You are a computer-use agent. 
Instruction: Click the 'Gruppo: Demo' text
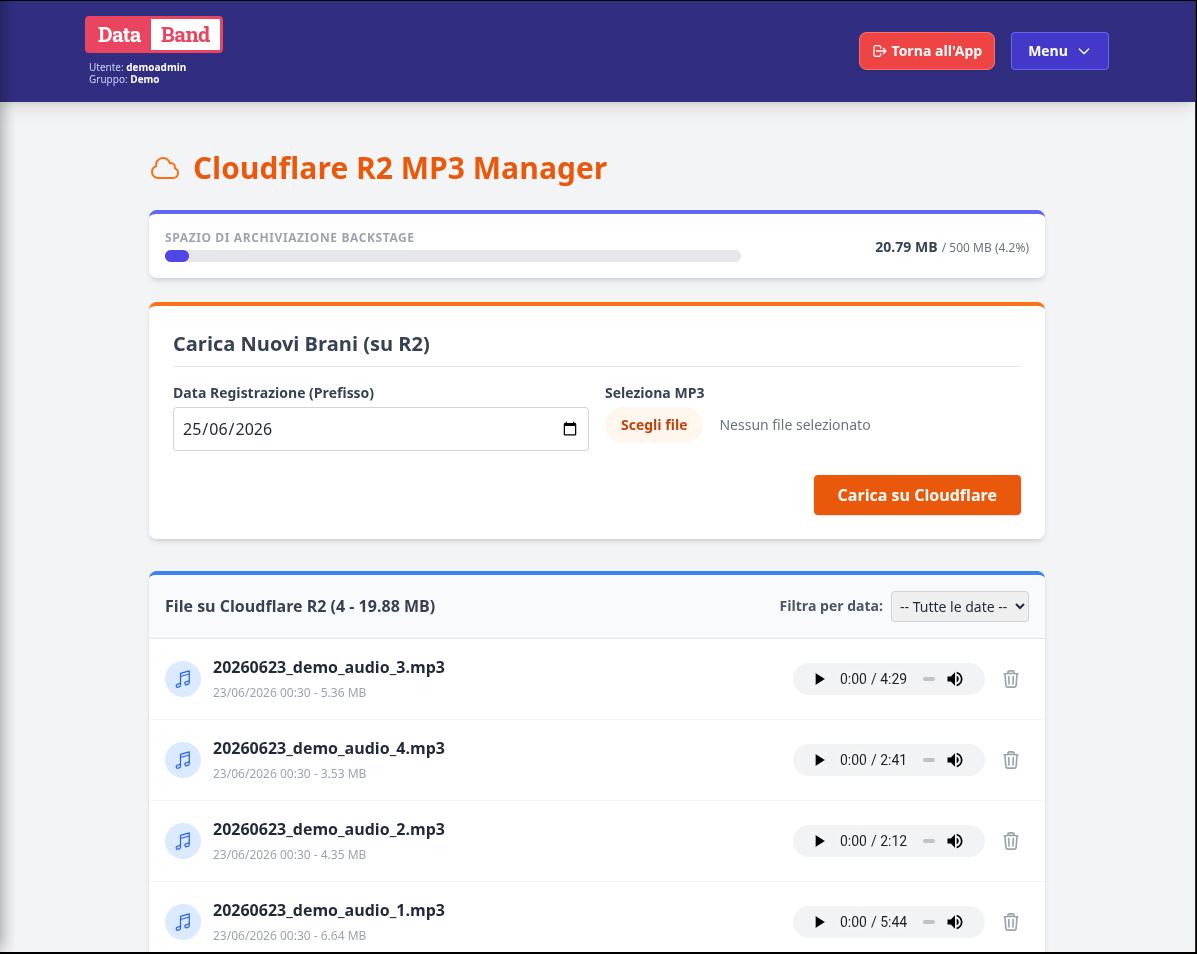pyautogui.click(x=124, y=79)
